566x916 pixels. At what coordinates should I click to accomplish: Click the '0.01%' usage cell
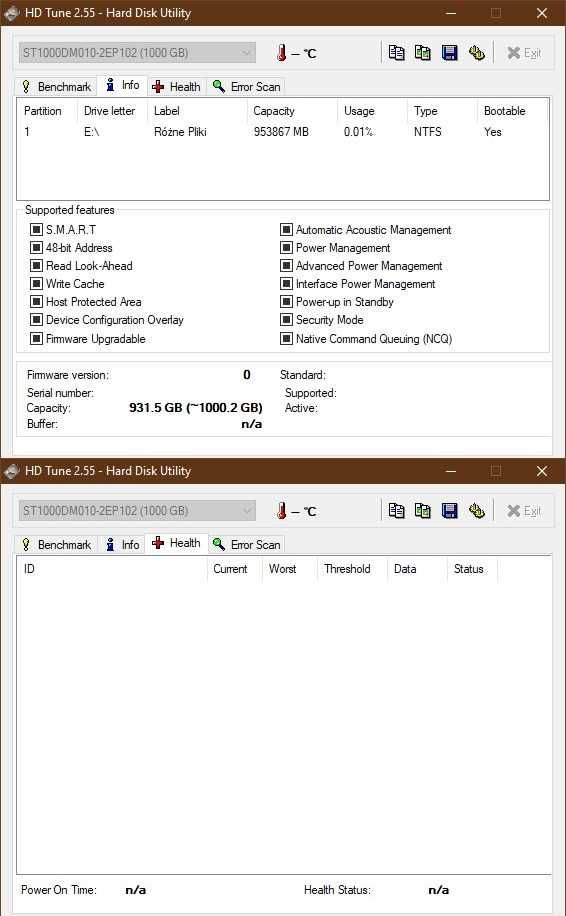click(x=359, y=132)
